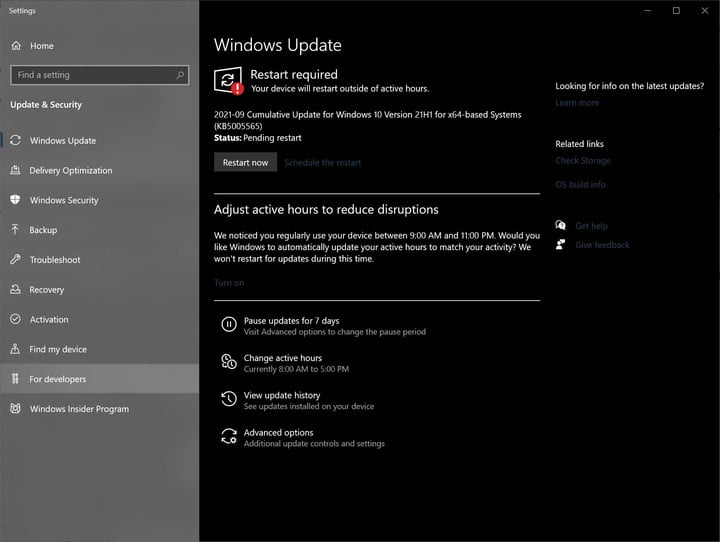Click the Delivery Optimization icon
The height and width of the screenshot is (542, 720).
click(x=15, y=170)
